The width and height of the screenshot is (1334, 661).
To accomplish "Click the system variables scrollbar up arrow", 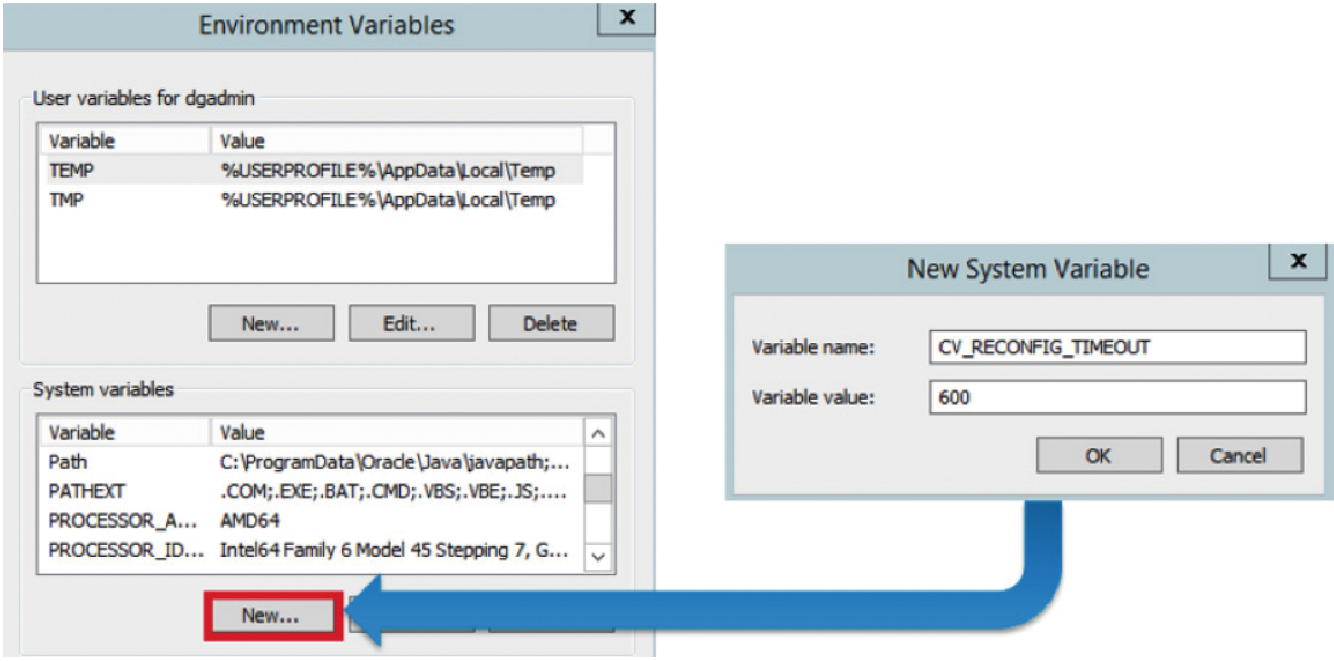I will click(598, 435).
